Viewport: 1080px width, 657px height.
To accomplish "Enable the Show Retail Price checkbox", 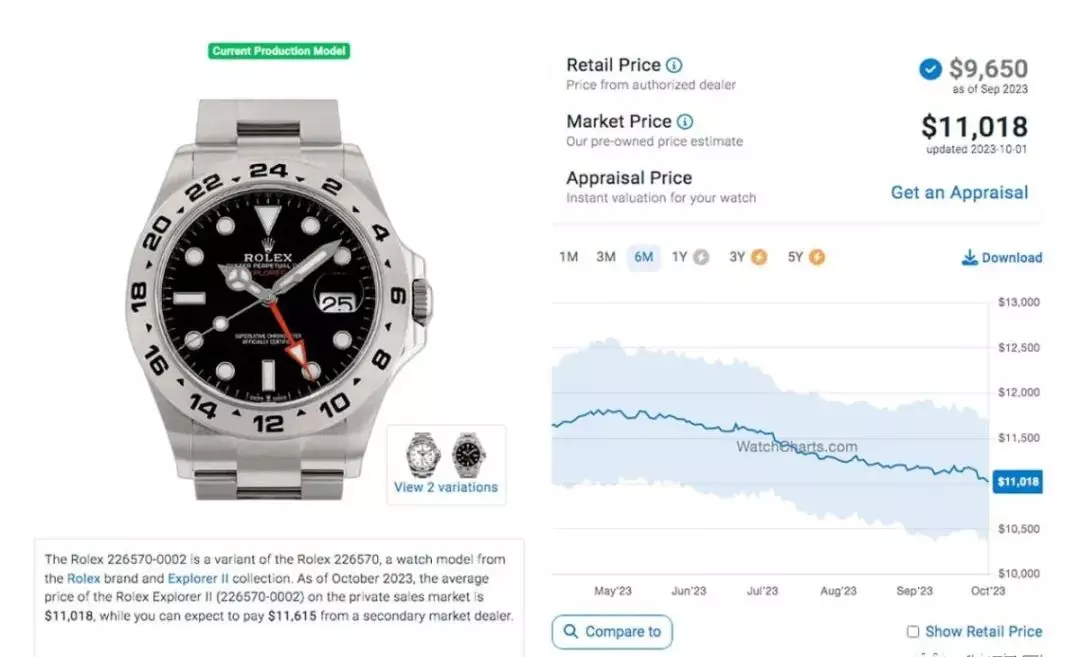I will click(913, 632).
